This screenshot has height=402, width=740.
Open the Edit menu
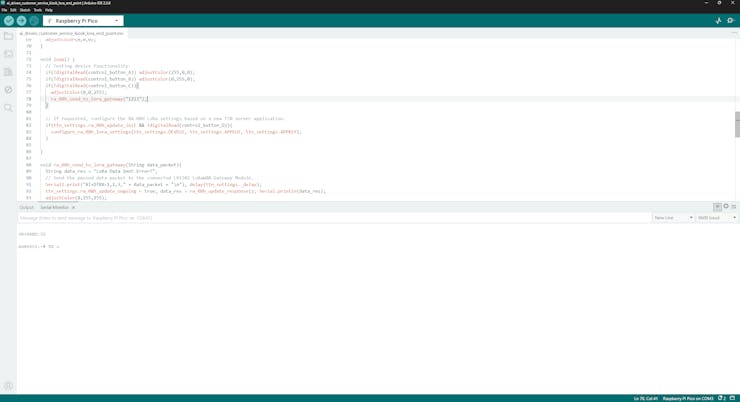pyautogui.click(x=13, y=10)
